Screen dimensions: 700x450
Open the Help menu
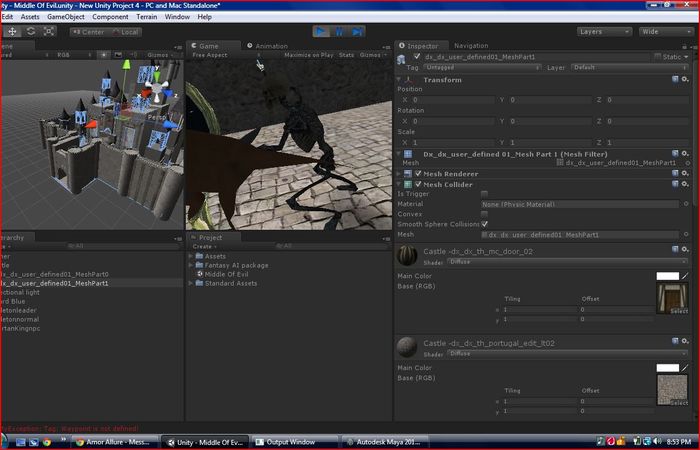(204, 17)
